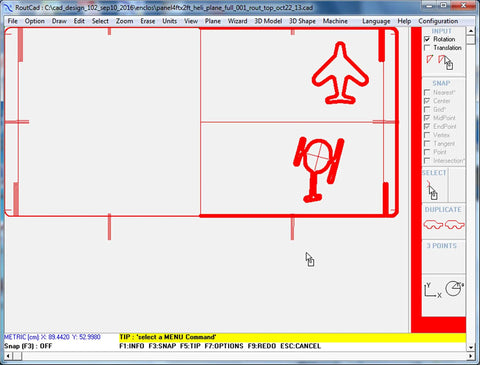Click the F7:OPTIONS shortcut label

(224, 346)
